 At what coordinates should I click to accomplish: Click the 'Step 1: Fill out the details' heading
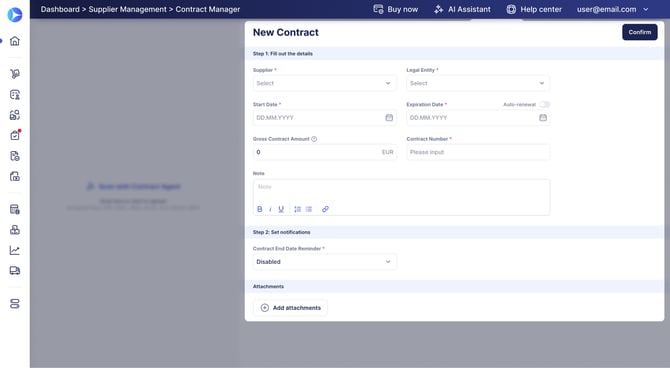click(x=282, y=53)
